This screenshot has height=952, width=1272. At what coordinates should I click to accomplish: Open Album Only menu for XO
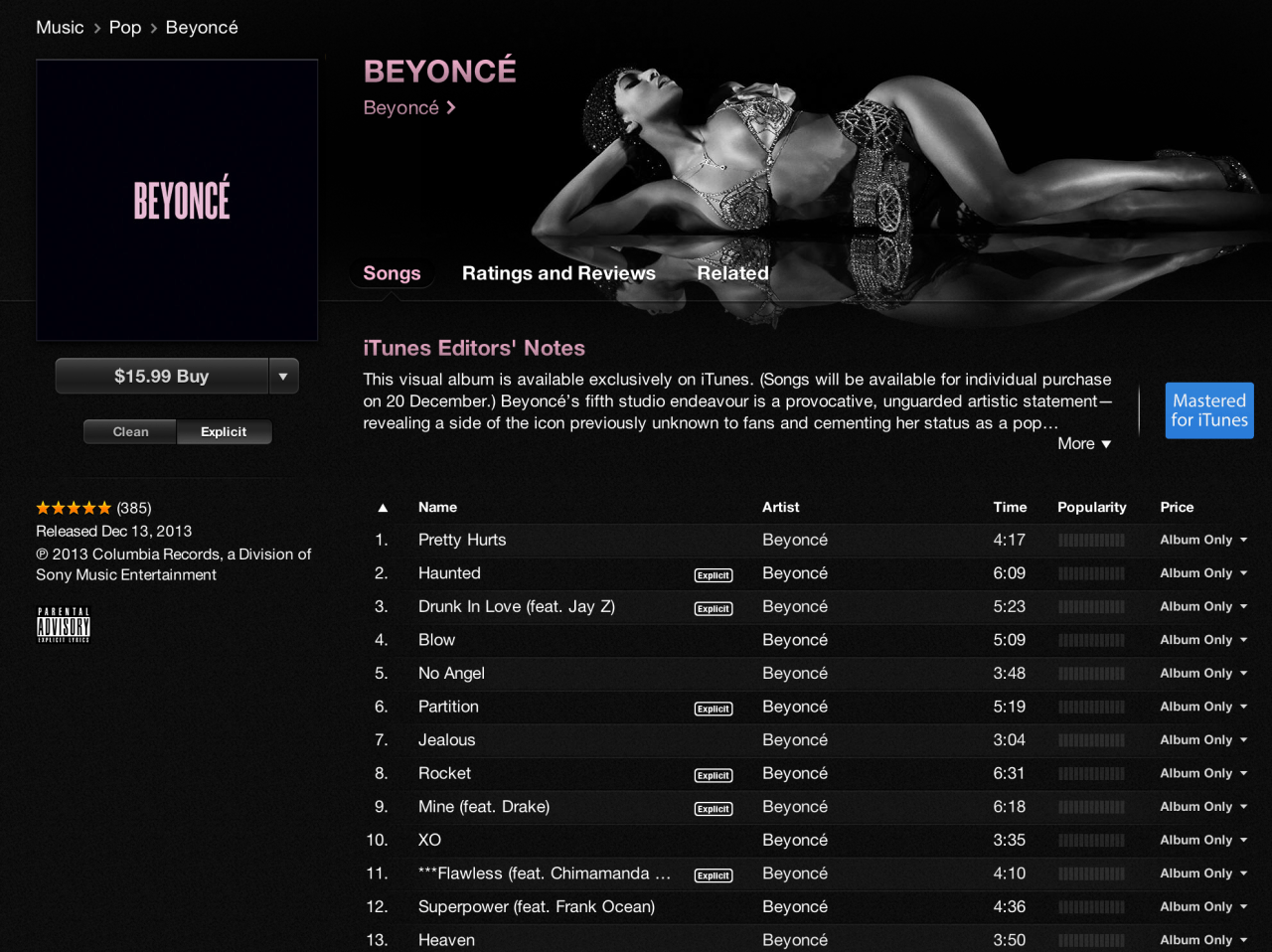pyautogui.click(x=1203, y=840)
